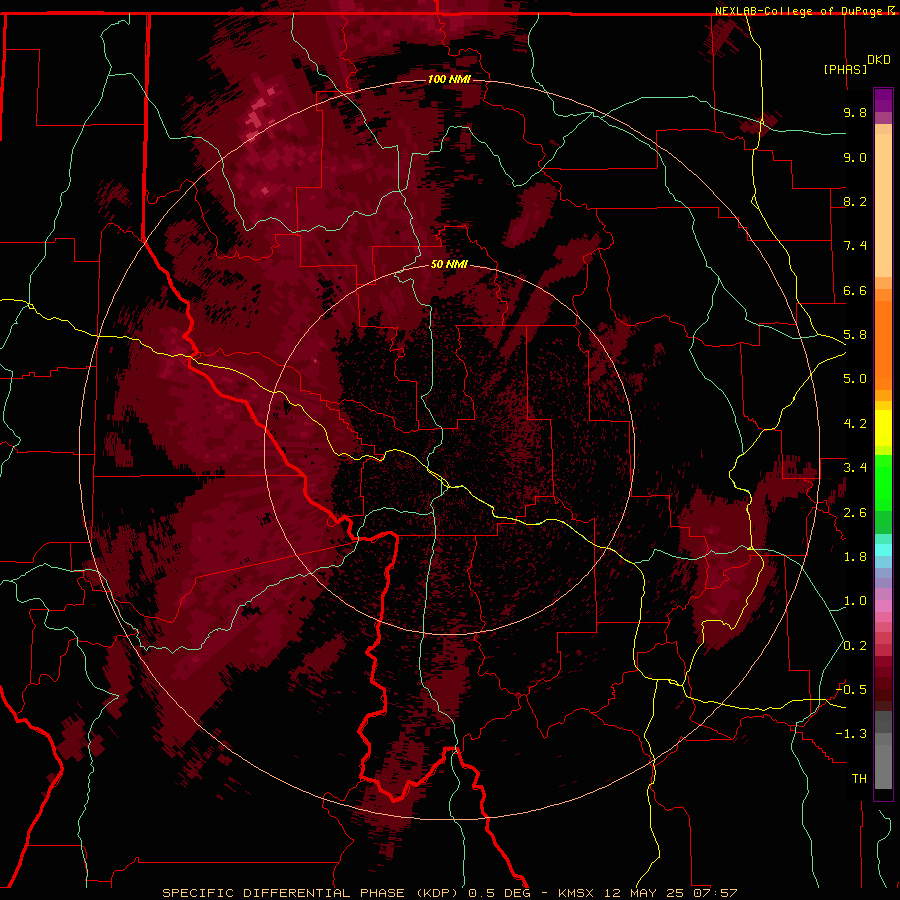Click the 7.4 scale value

click(855, 246)
